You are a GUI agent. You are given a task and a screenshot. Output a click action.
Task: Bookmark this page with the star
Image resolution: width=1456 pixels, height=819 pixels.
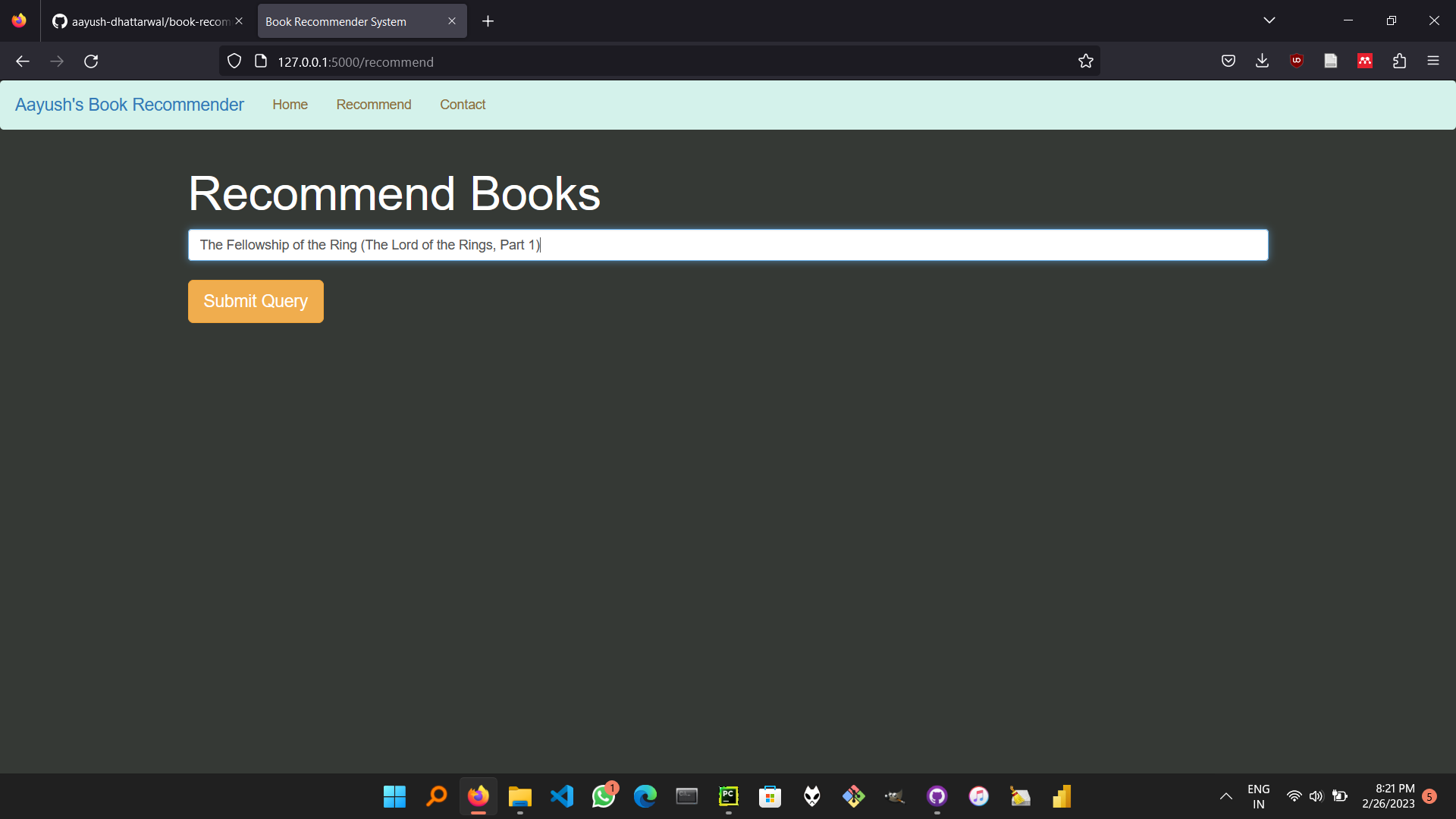(x=1086, y=61)
